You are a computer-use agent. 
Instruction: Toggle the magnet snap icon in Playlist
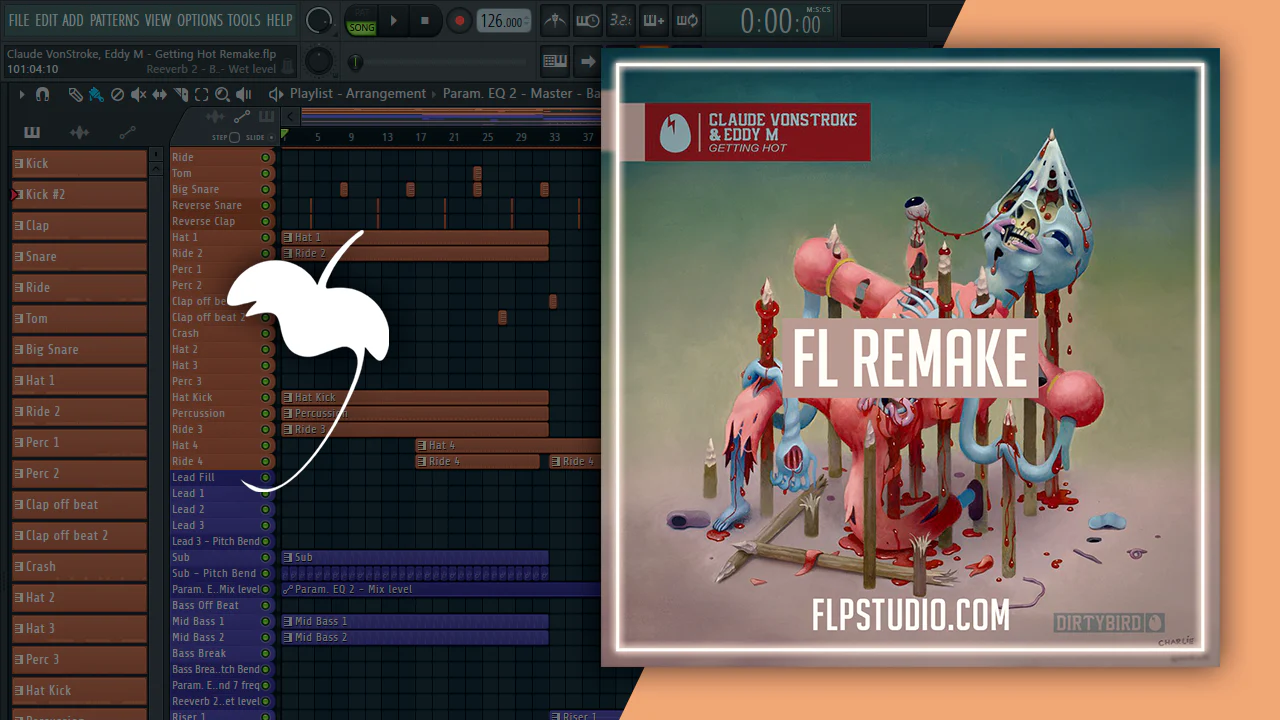coord(42,94)
